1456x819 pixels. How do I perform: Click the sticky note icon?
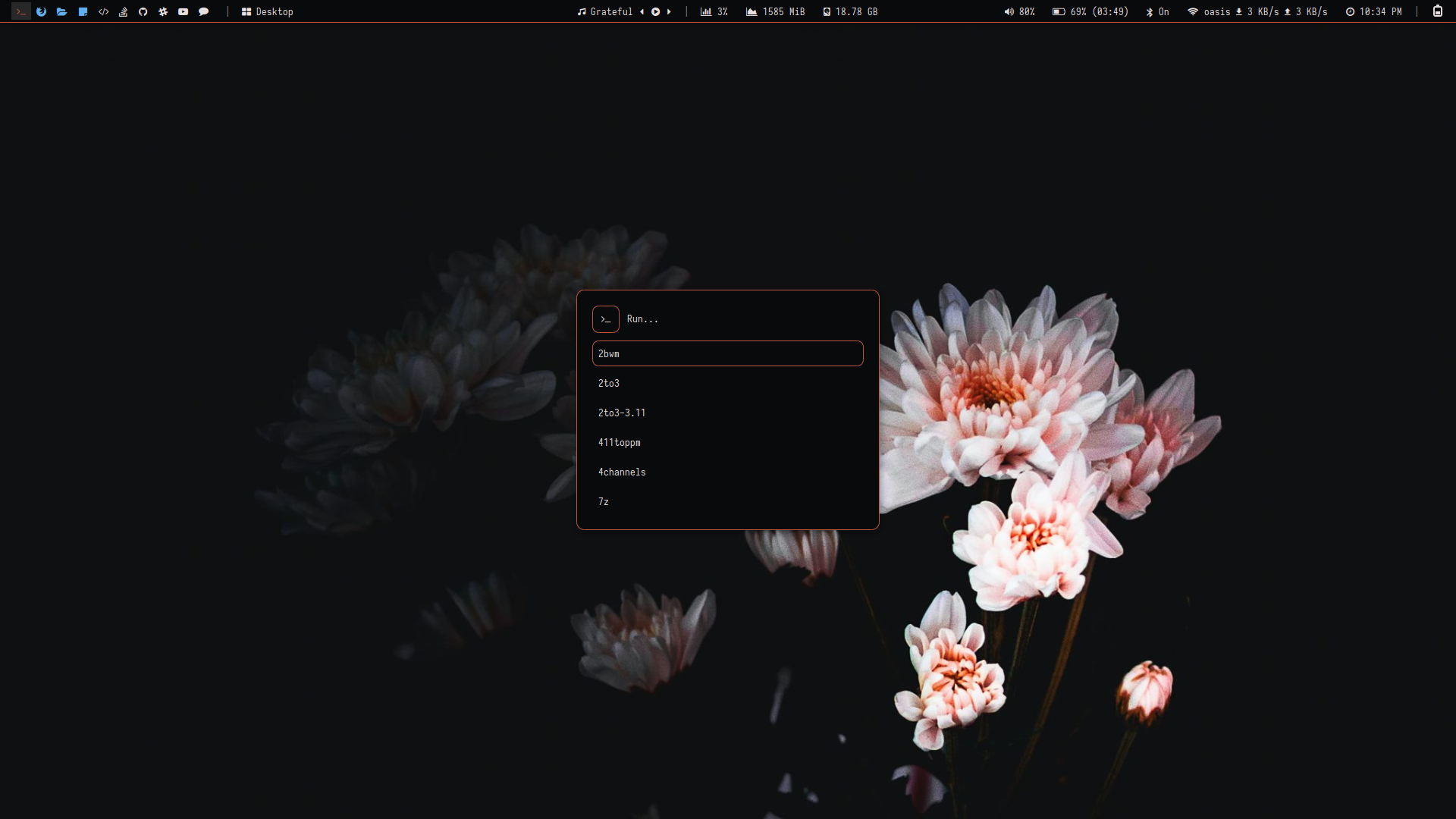pos(83,11)
